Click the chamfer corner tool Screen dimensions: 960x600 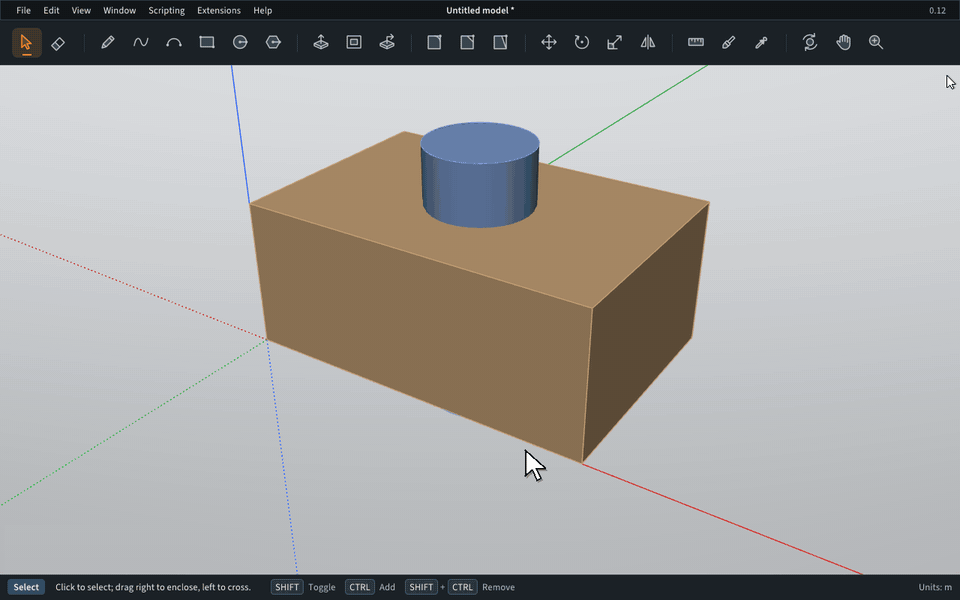pos(467,42)
